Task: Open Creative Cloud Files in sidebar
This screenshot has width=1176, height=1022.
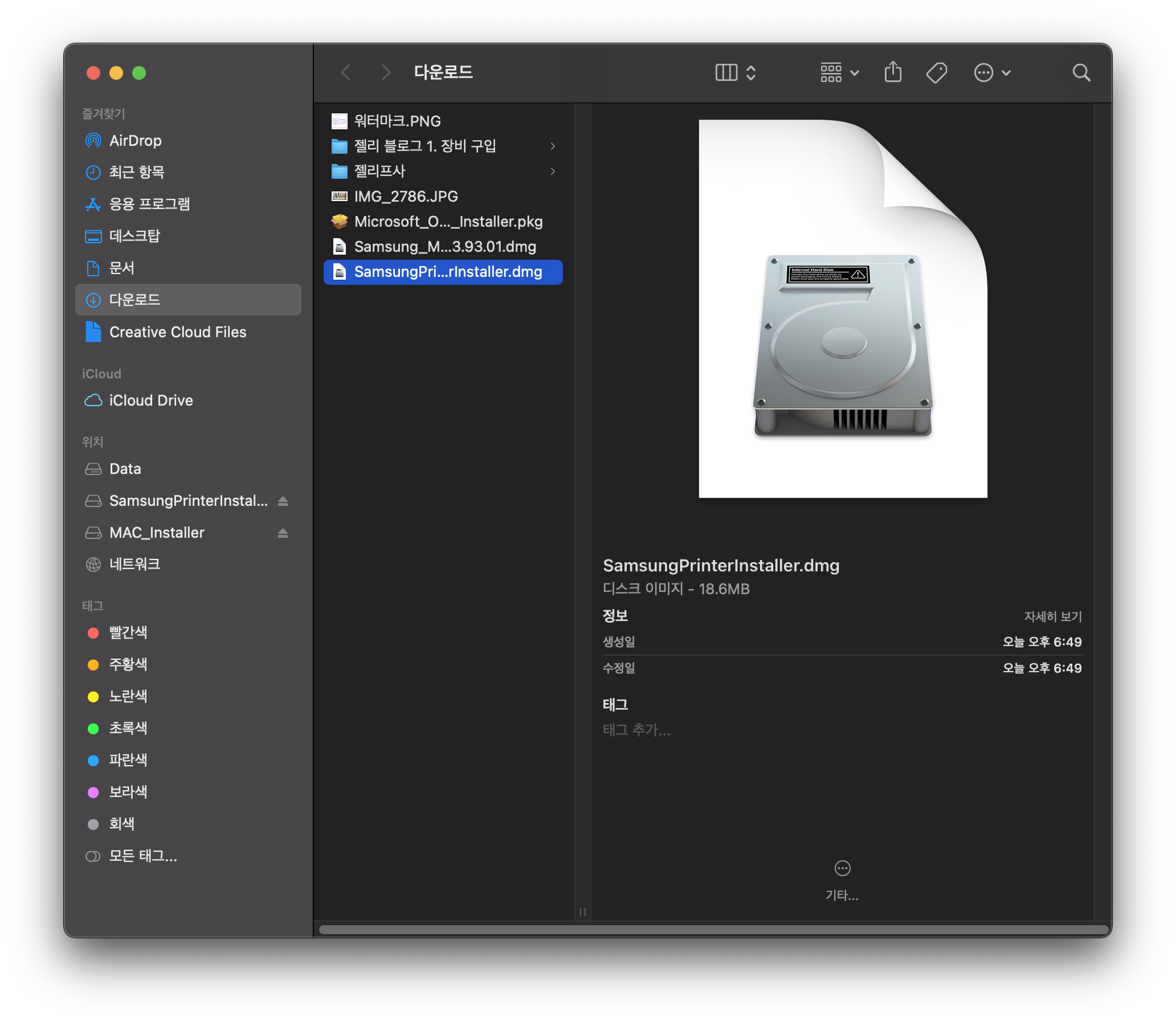Action: (187, 332)
